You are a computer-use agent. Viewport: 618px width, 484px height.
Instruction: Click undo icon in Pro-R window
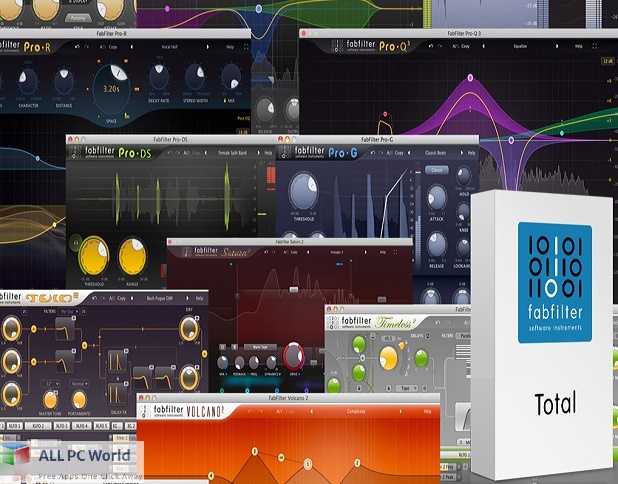(77, 47)
